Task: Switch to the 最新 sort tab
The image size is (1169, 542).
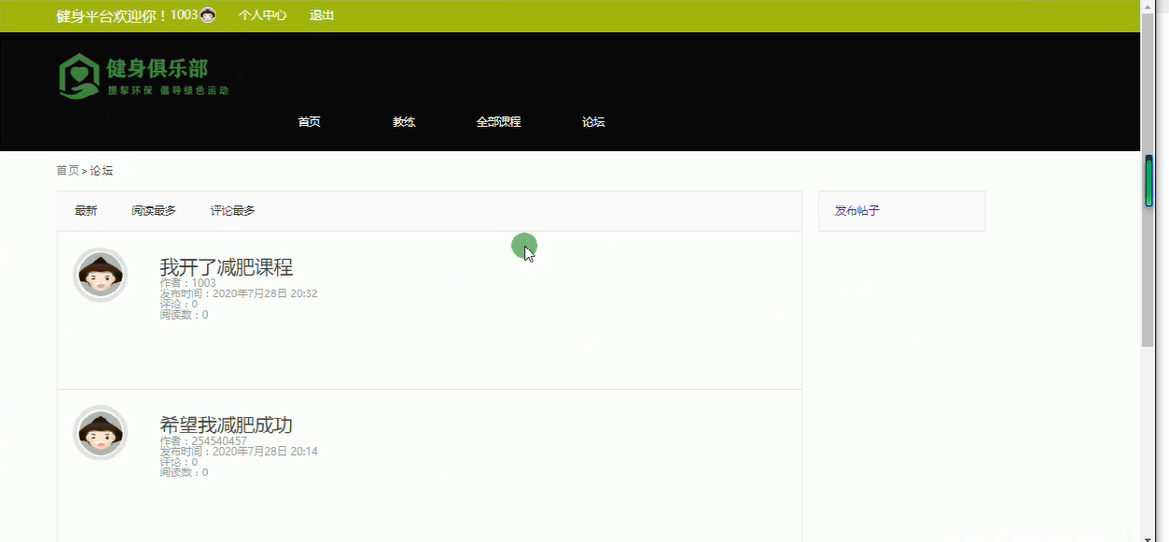Action: pyautogui.click(x=86, y=211)
